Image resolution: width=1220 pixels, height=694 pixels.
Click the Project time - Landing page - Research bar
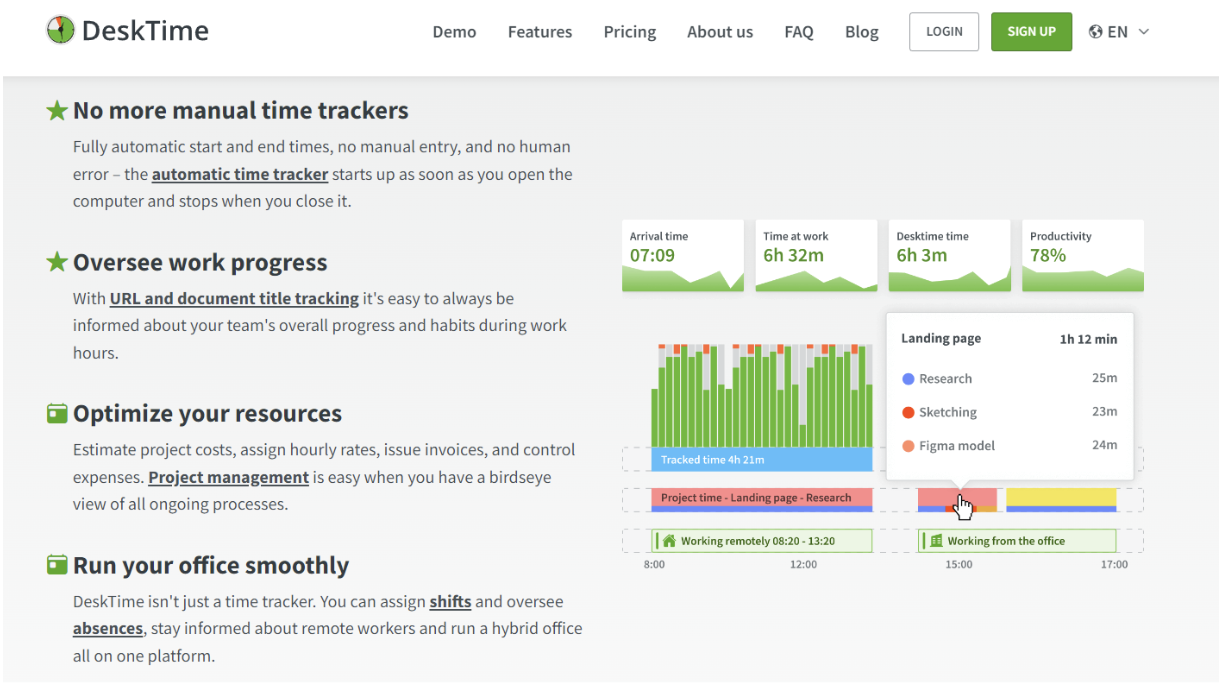click(x=762, y=498)
